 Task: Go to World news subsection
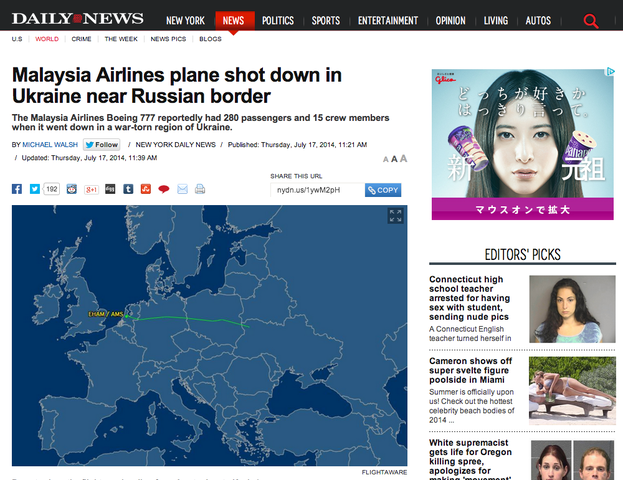47,39
